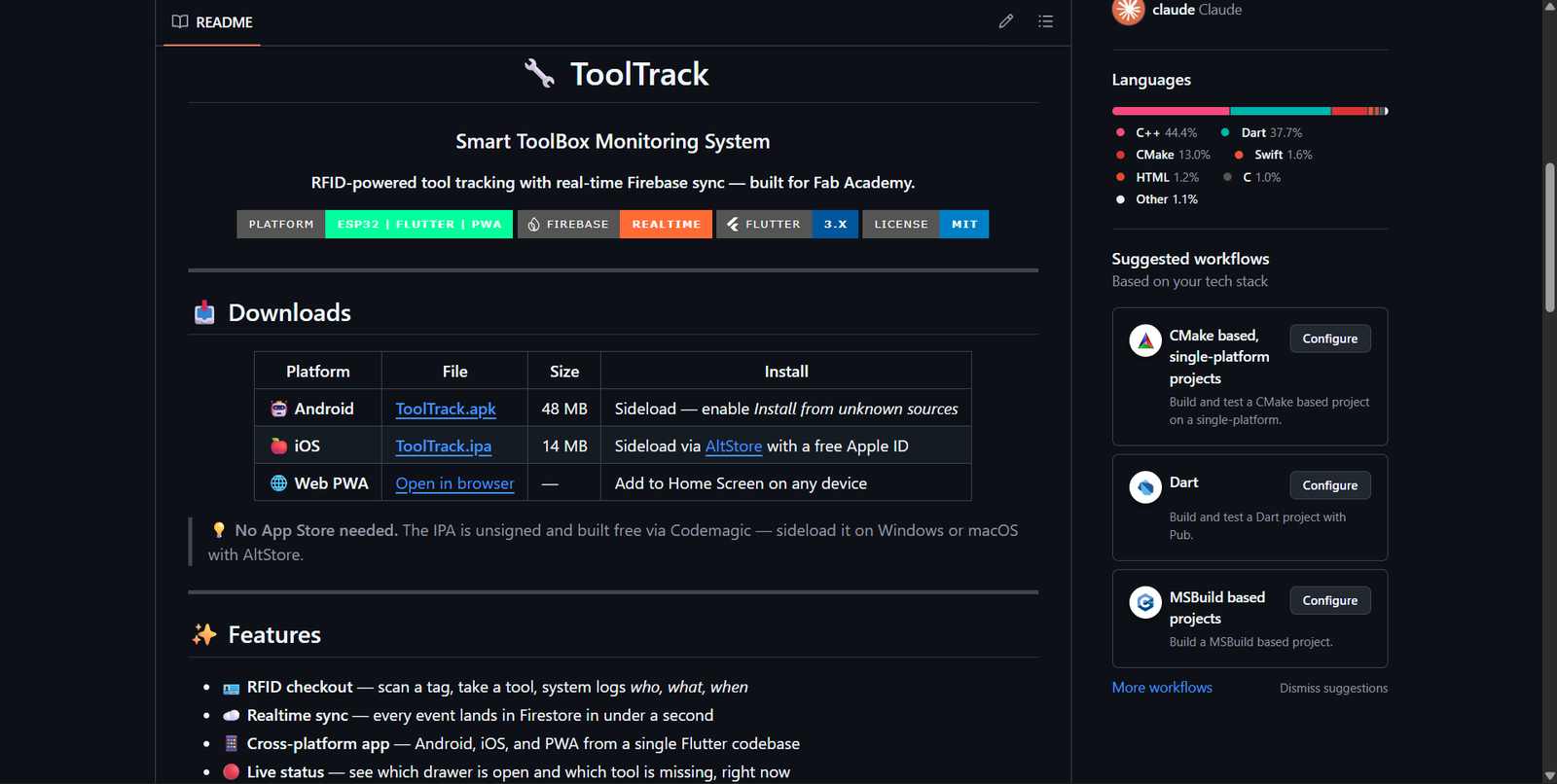Image resolution: width=1557 pixels, height=784 pixels.
Task: Click the C 1.0% language entry
Action: coord(1251,178)
